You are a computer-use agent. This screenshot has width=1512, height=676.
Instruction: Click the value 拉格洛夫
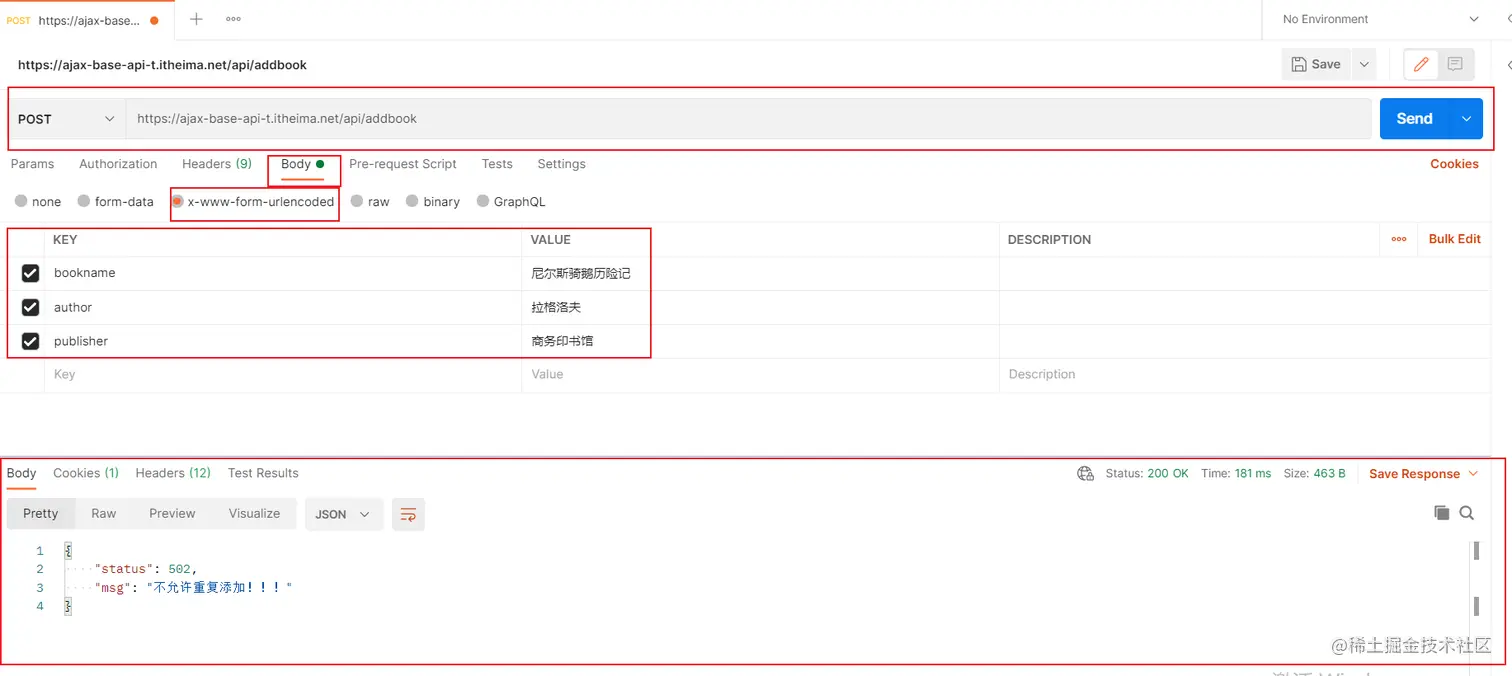coord(556,307)
